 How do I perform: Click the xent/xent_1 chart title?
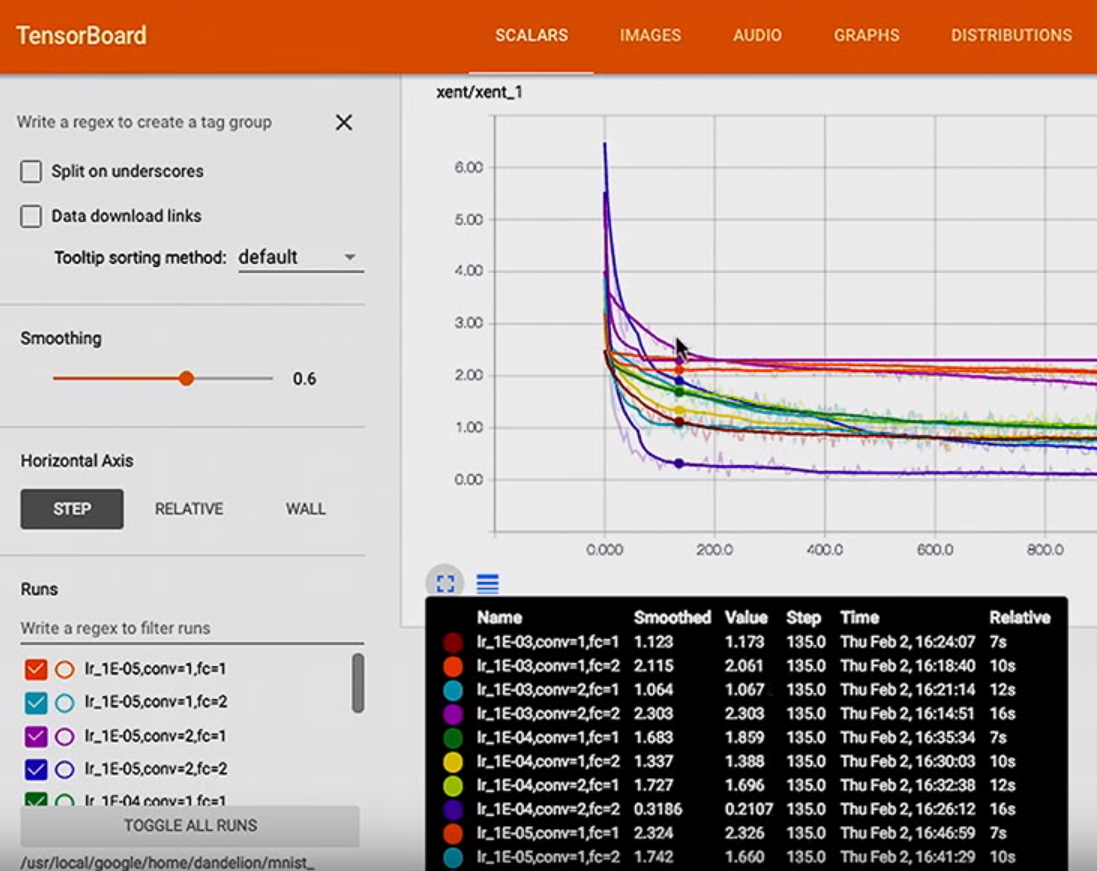point(479,92)
